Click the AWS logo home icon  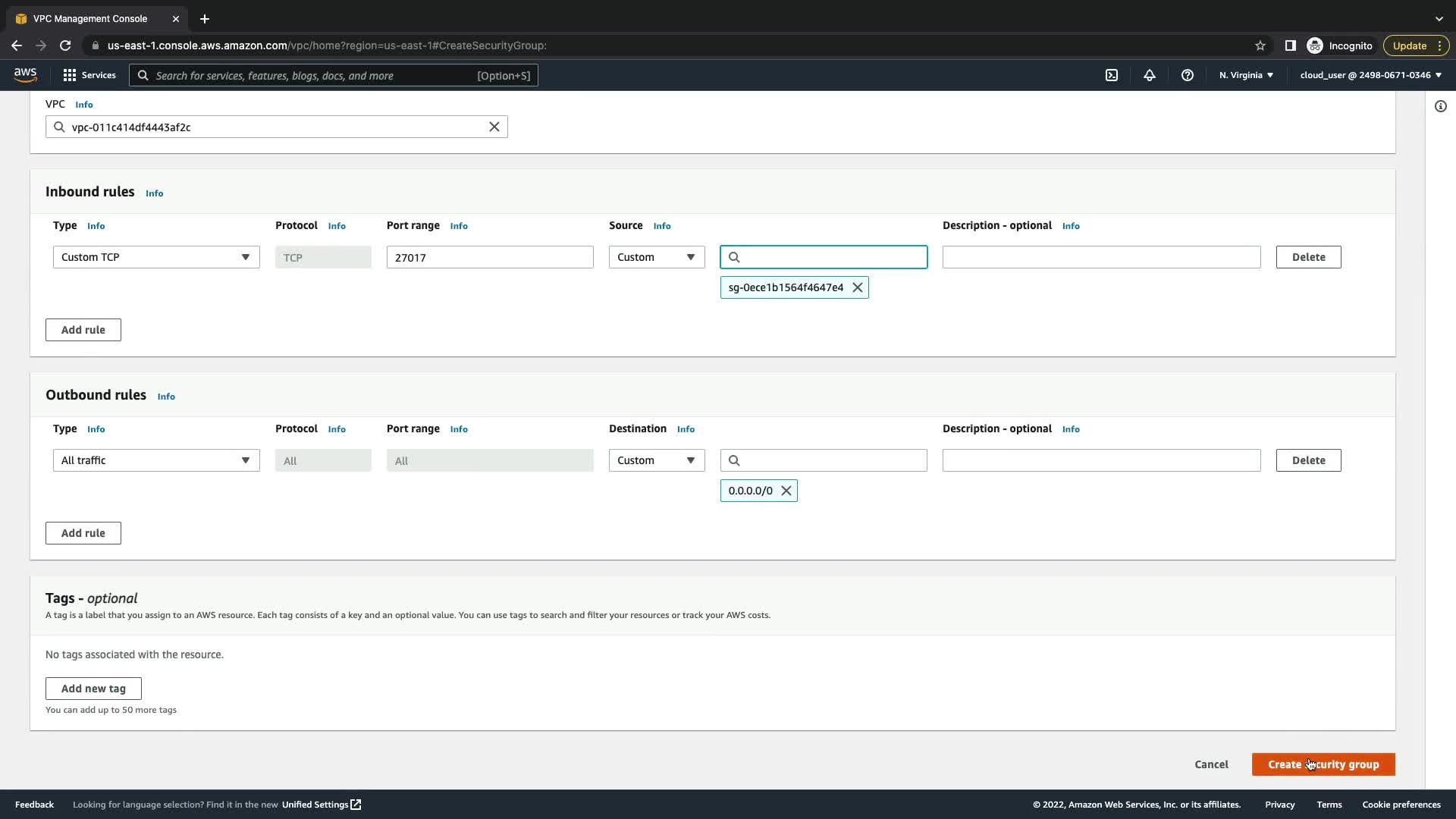(x=25, y=74)
